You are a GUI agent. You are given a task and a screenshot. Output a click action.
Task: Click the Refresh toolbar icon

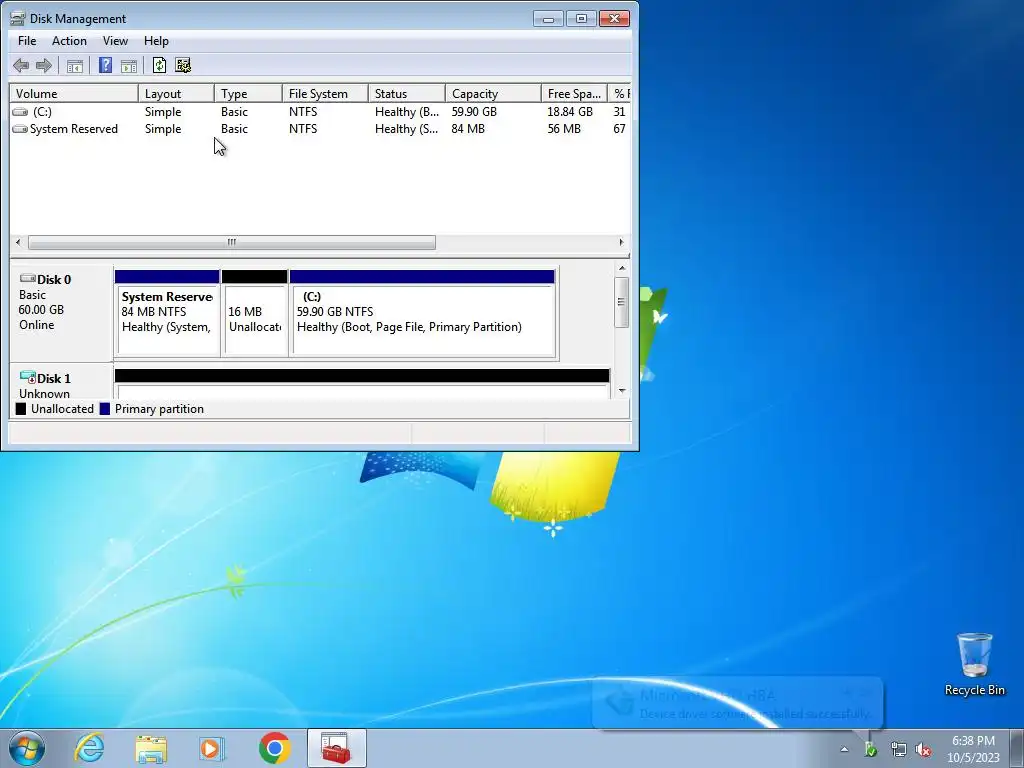tap(159, 65)
